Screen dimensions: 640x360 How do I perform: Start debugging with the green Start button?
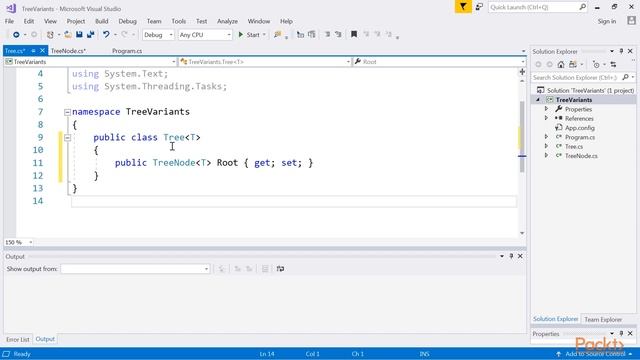(249, 35)
